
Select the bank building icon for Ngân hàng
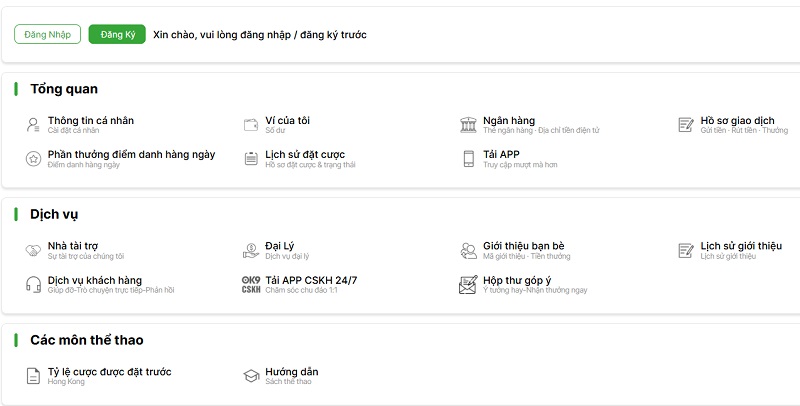tap(468, 125)
